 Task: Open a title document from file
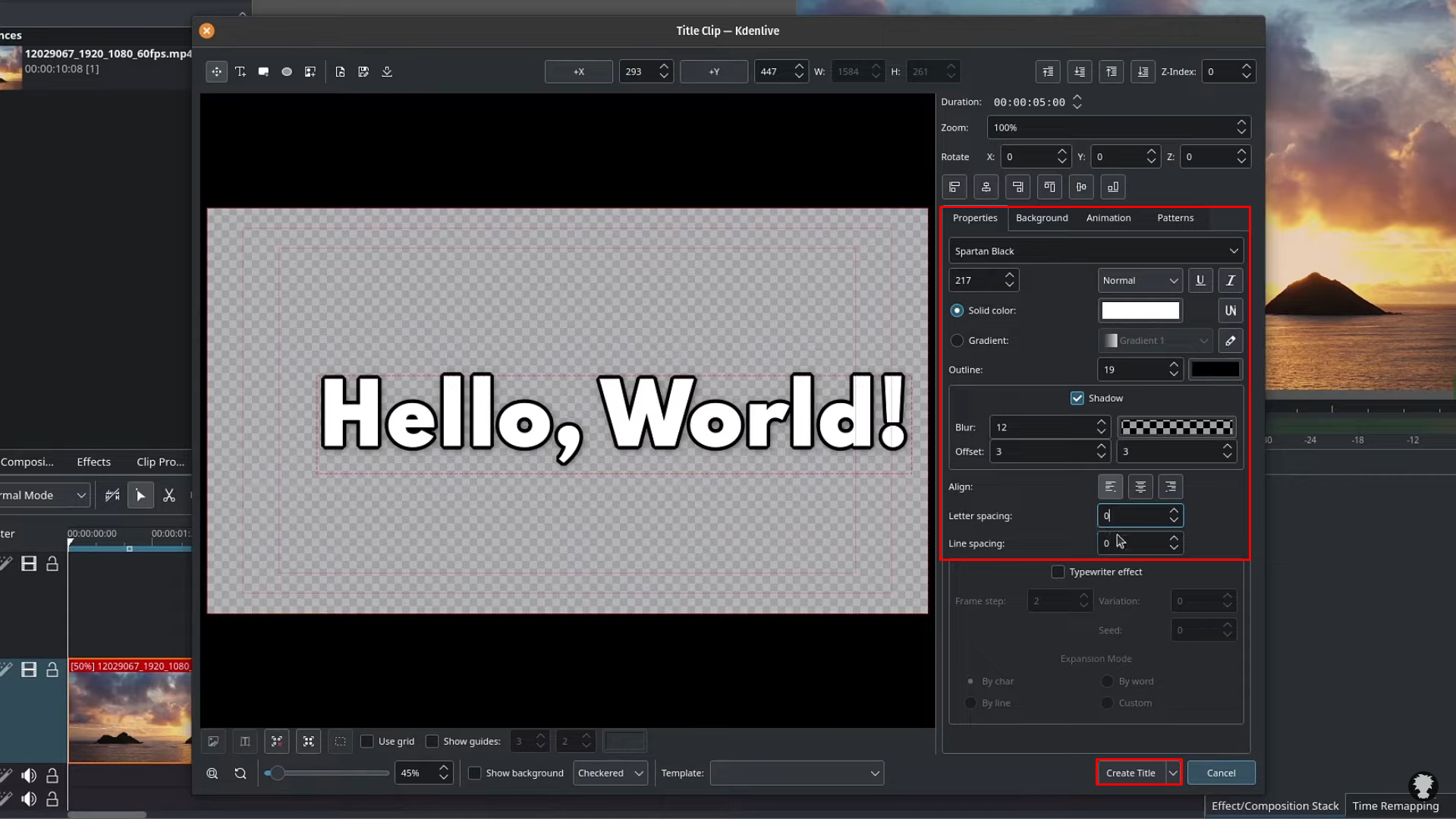point(340,71)
